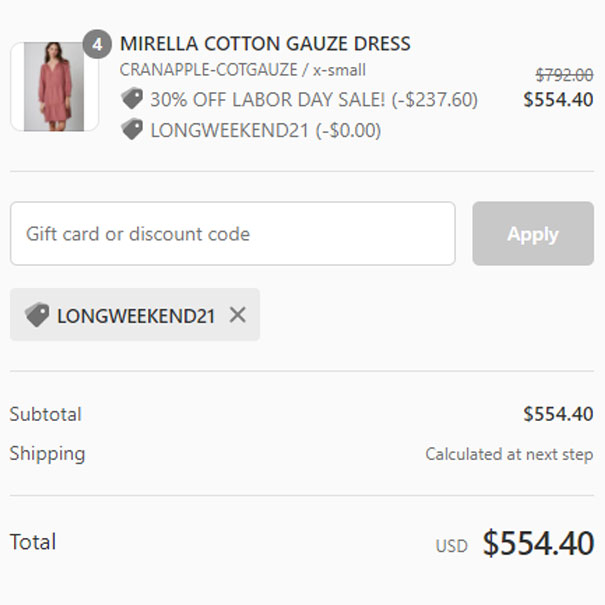Click the quantity badge showing 4
Viewport: 605px width, 605px height.
click(x=96, y=45)
